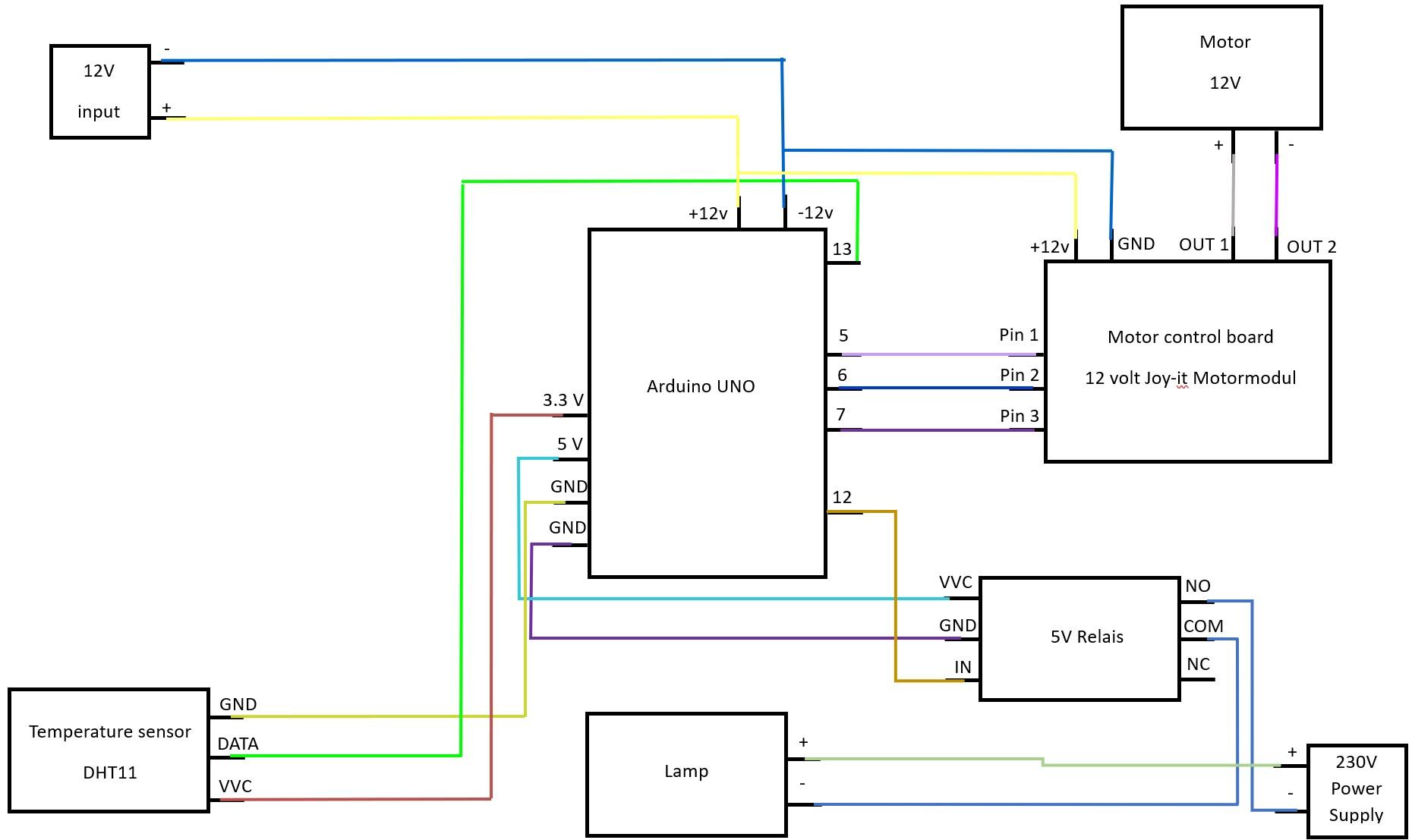The image size is (1412, 840).
Task: Select the Motor control board block
Action: click(x=1188, y=357)
